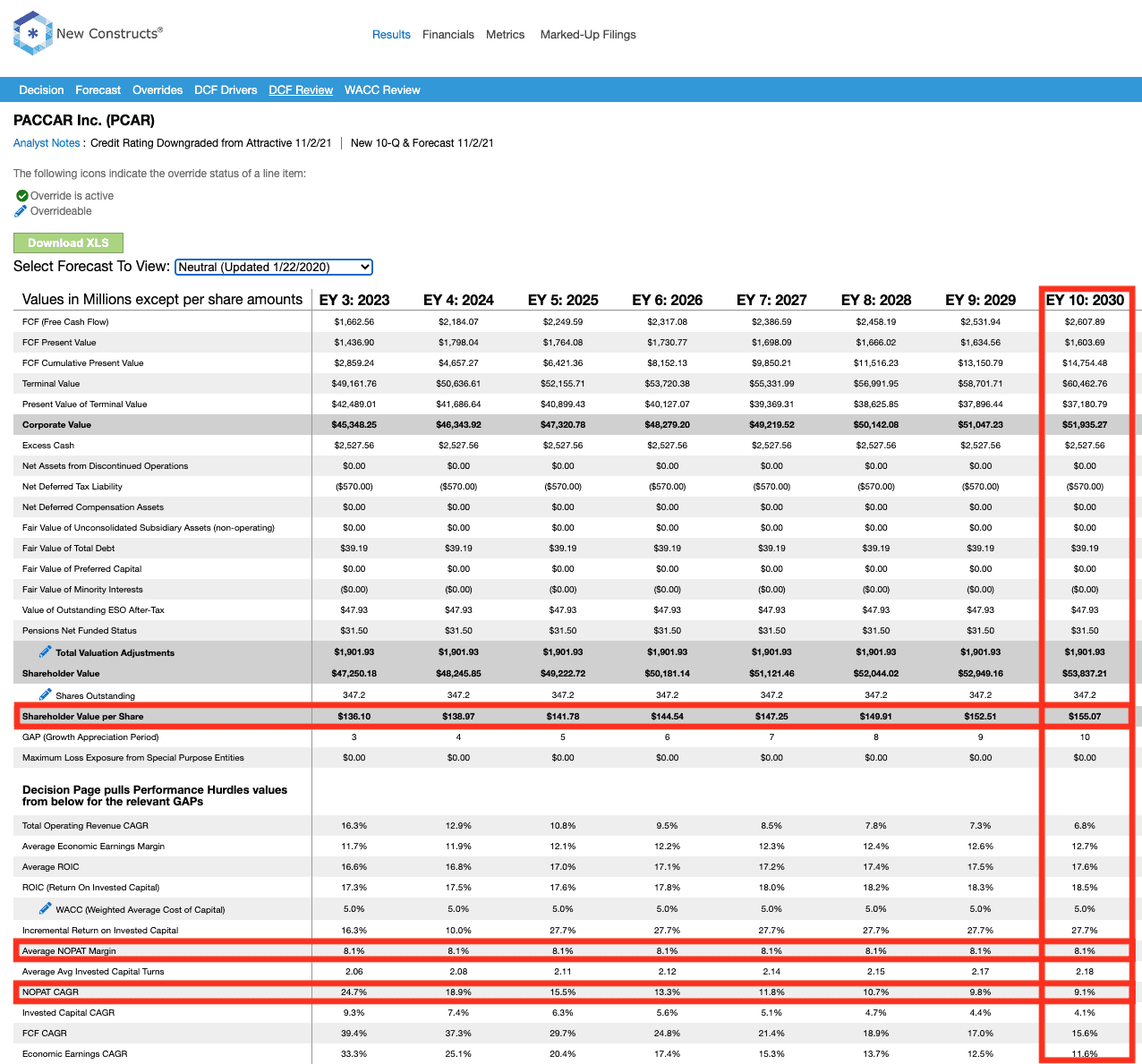This screenshot has height=1064, width=1142.
Task: Switch to the Decision tab
Action: (41, 89)
